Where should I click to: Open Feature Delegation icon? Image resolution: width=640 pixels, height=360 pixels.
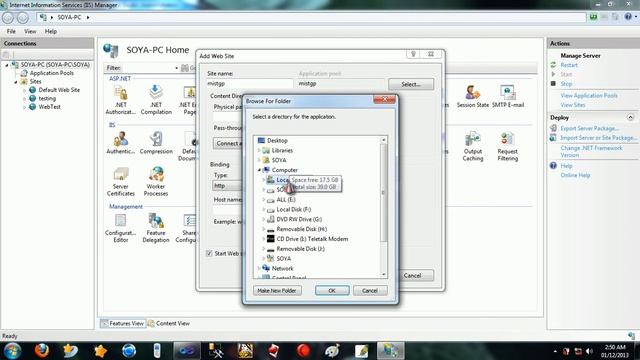tap(156, 228)
